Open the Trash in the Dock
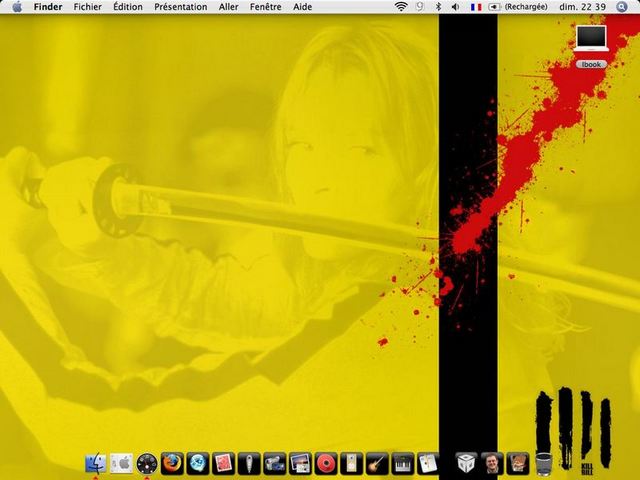 tap(543, 464)
